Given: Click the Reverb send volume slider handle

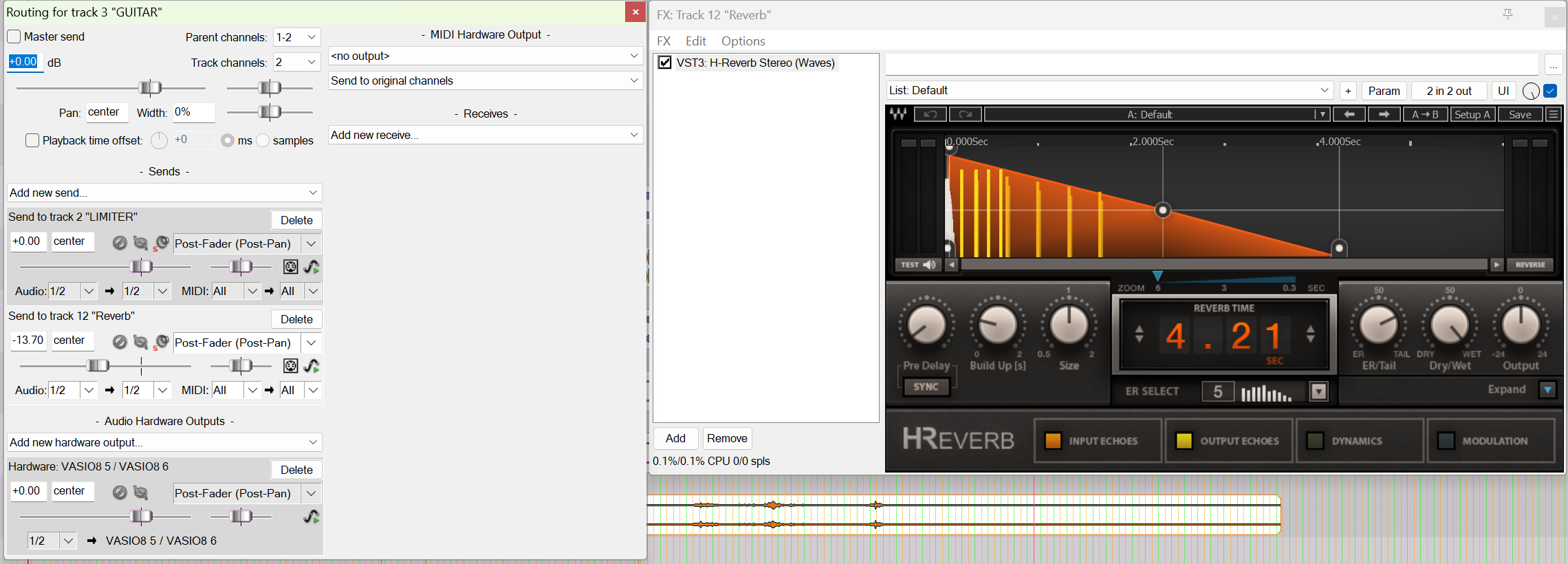Looking at the screenshot, I should (x=98, y=366).
